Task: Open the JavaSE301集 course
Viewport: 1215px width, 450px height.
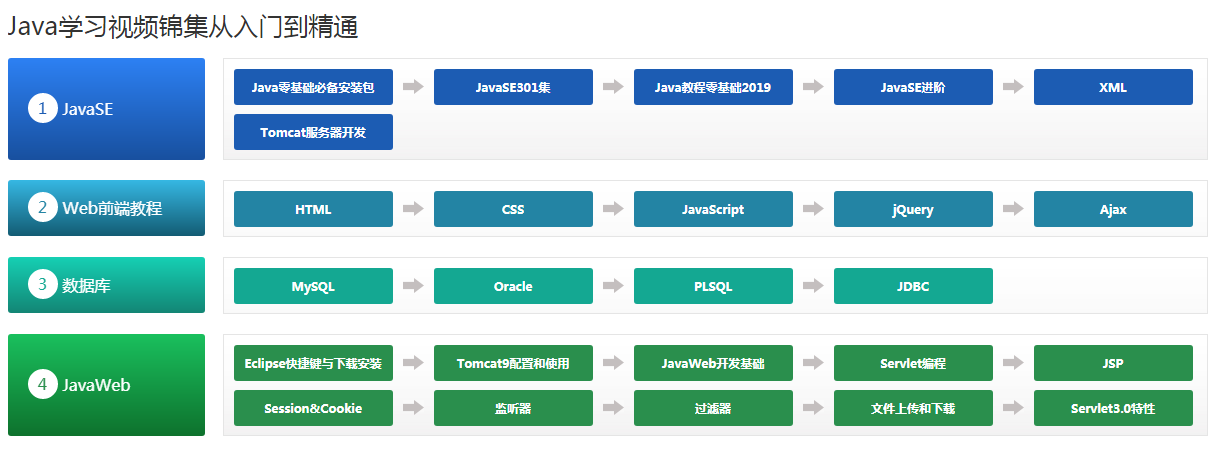Action: tap(513, 87)
